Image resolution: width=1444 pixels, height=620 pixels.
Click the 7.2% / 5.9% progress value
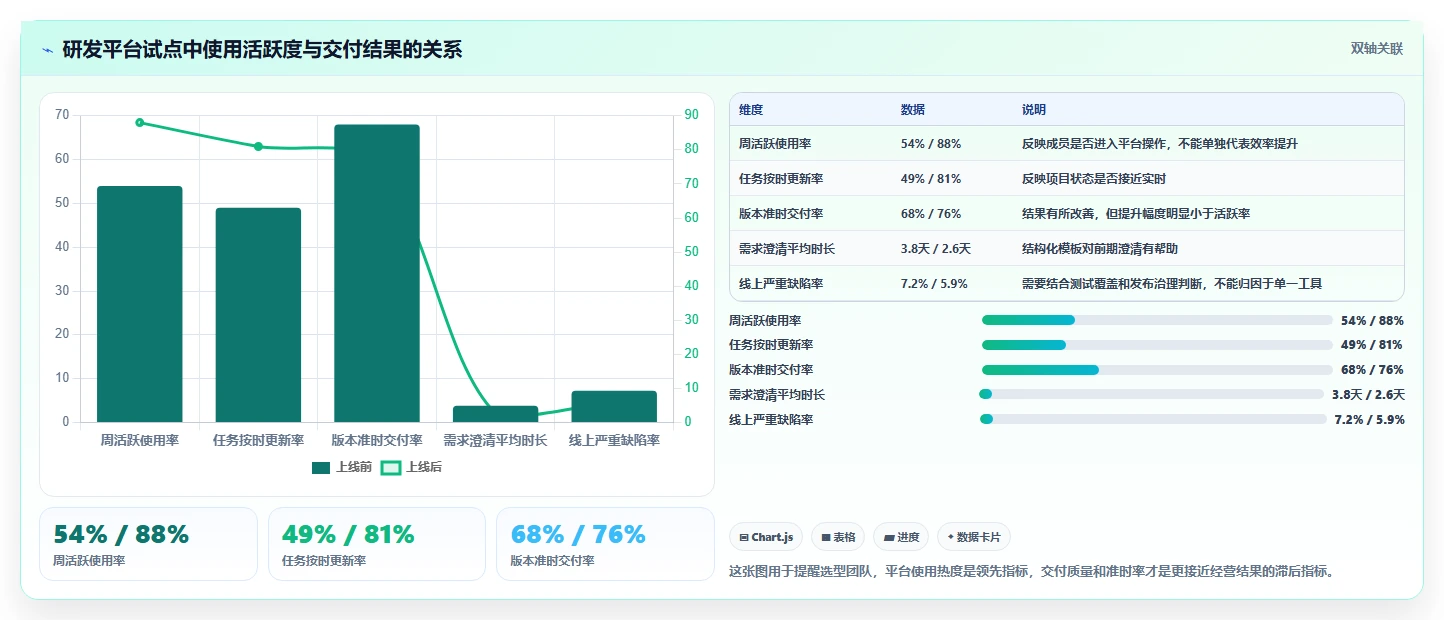tap(1369, 420)
